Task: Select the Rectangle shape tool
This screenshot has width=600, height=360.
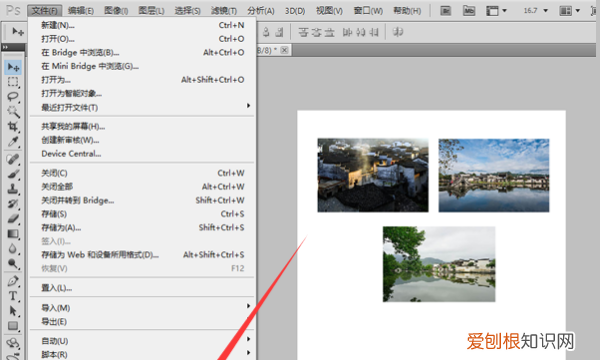Action: point(13,326)
